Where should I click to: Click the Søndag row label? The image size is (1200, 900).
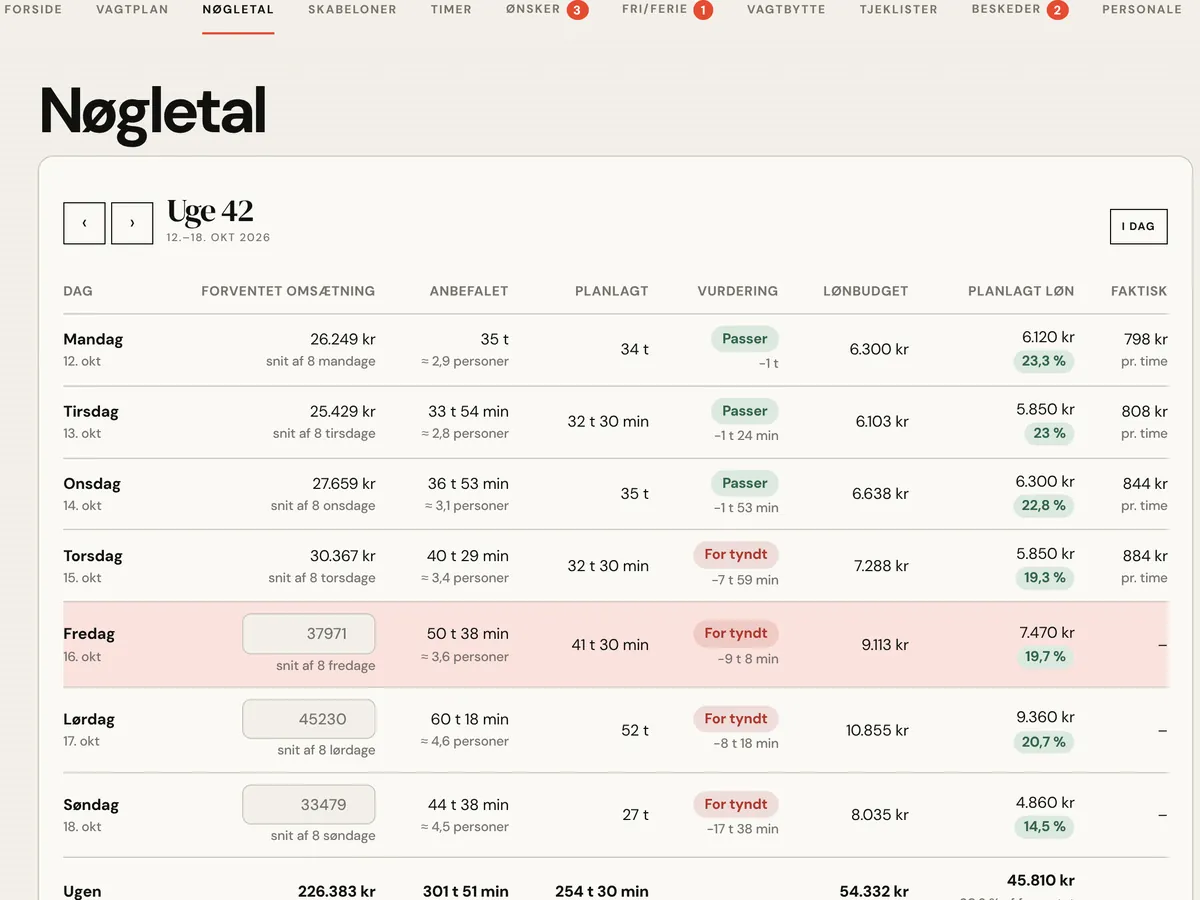click(x=91, y=804)
